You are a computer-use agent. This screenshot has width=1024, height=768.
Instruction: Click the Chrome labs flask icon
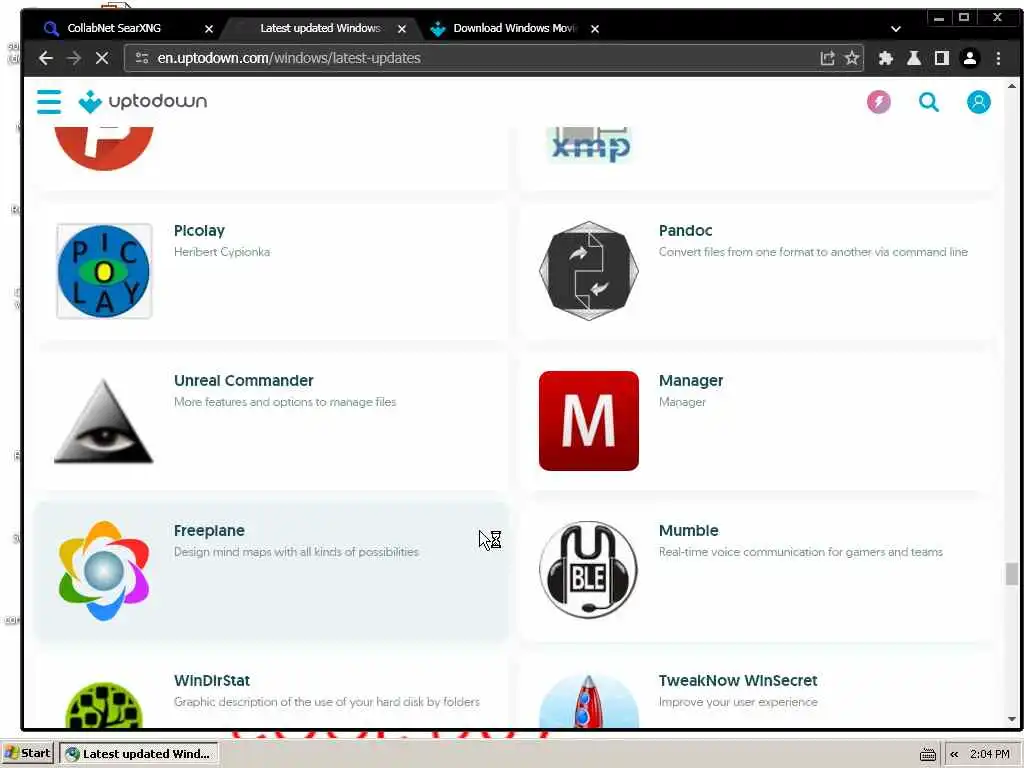point(914,58)
